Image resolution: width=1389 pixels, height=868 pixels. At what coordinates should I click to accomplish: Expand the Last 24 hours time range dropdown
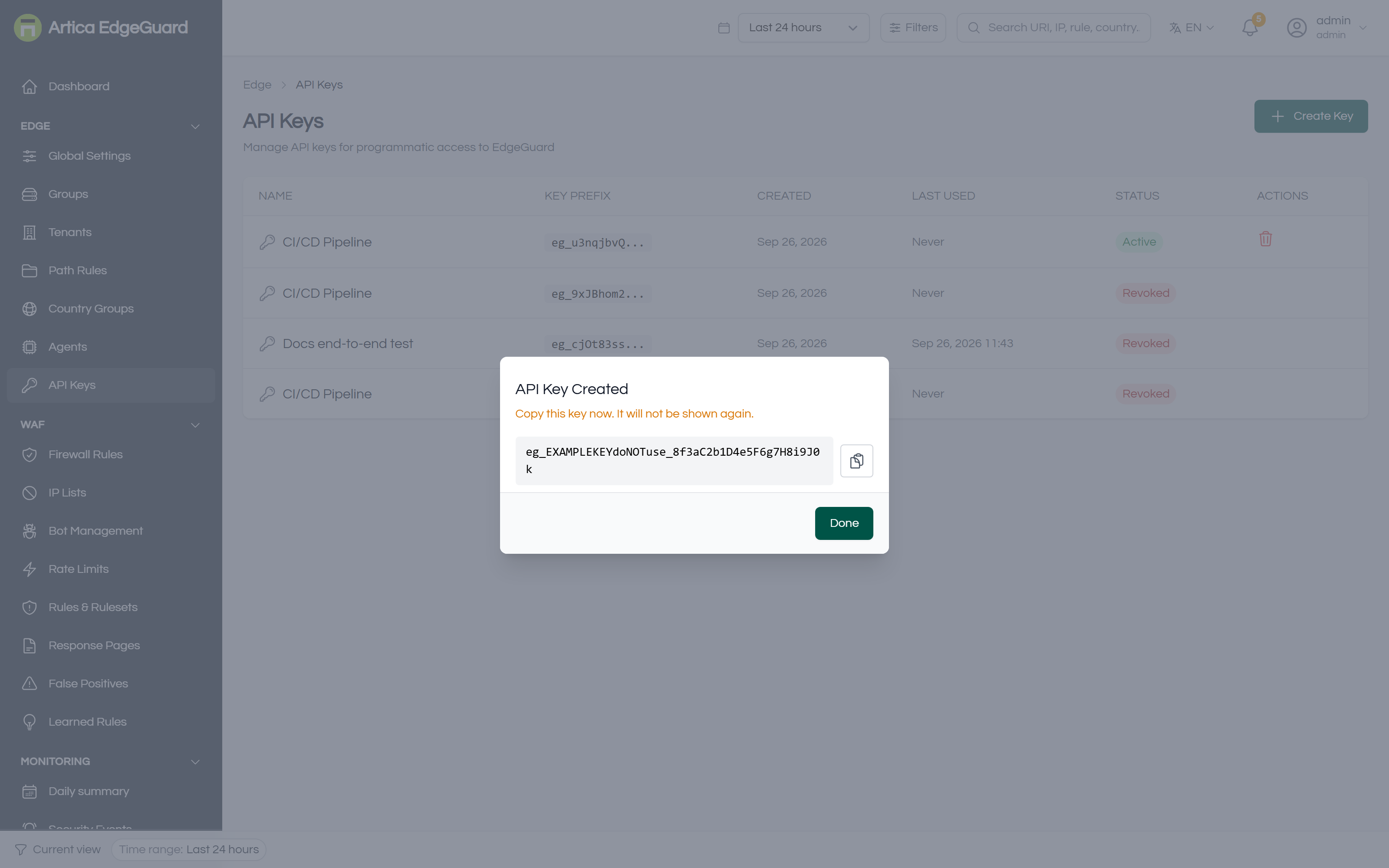[803, 27]
